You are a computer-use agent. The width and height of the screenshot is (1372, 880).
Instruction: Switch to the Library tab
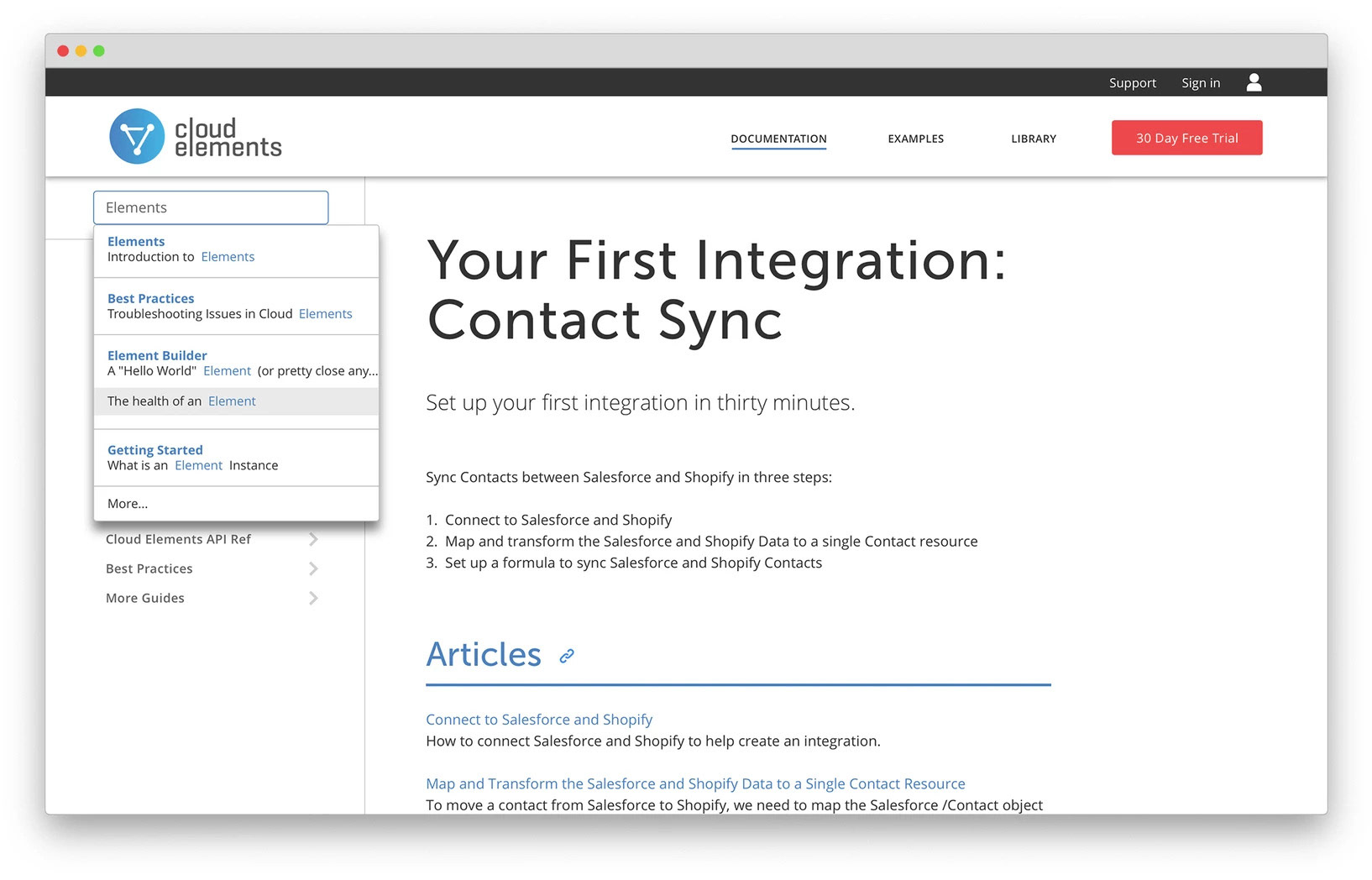1034,139
